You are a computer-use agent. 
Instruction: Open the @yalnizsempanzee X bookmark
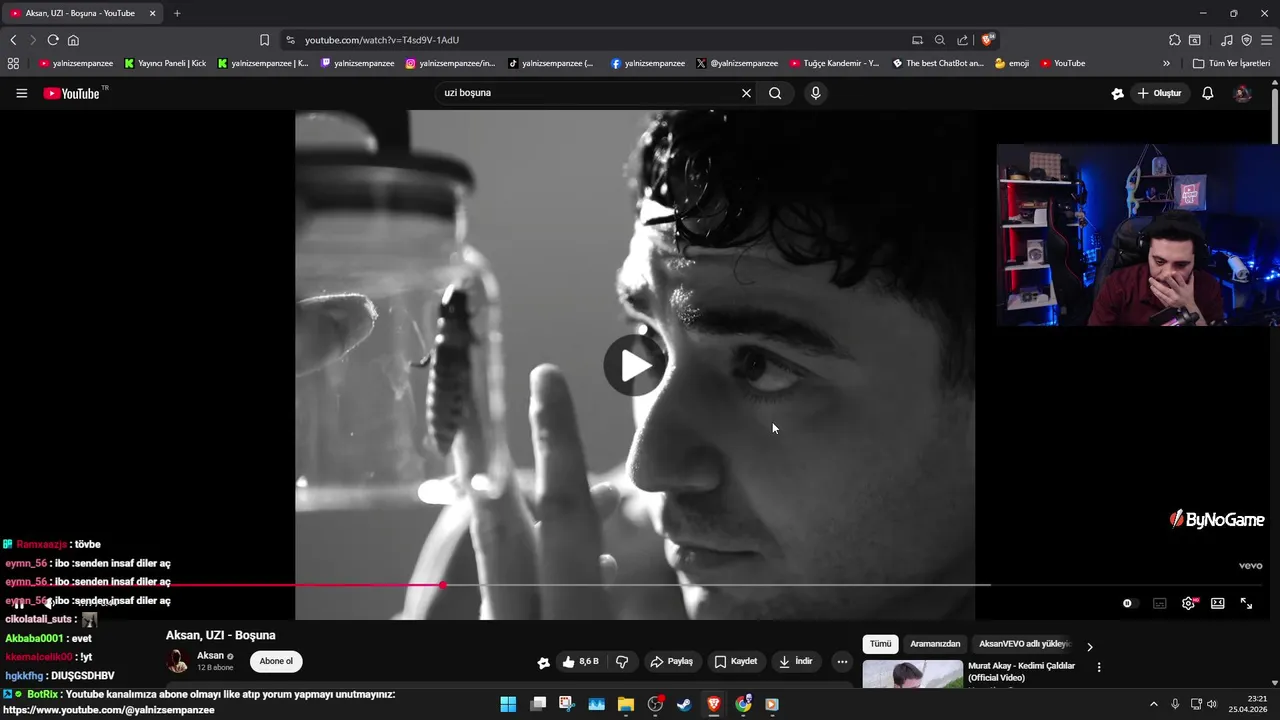(x=737, y=63)
